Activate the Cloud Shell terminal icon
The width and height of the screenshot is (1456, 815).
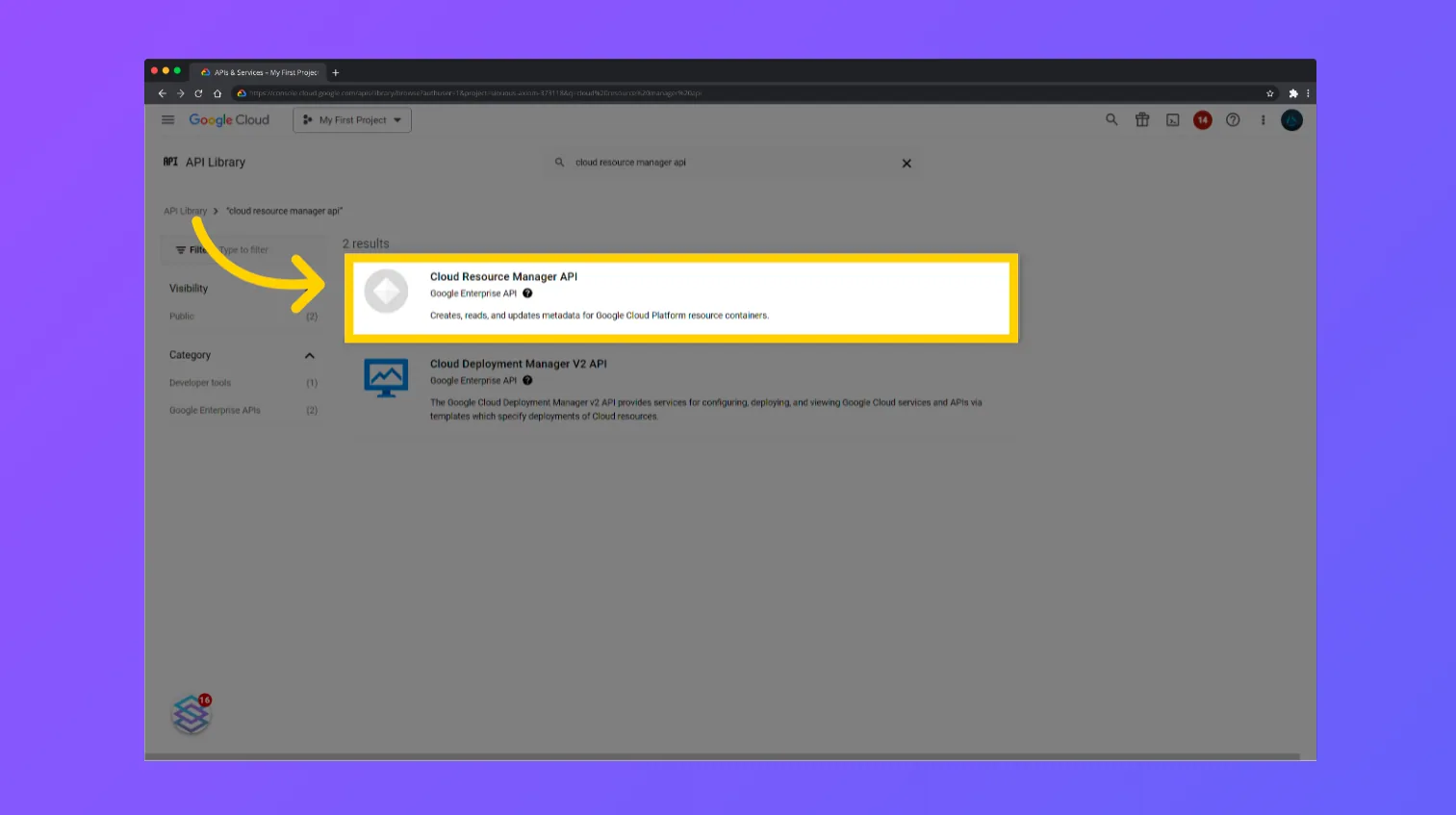[x=1173, y=120]
